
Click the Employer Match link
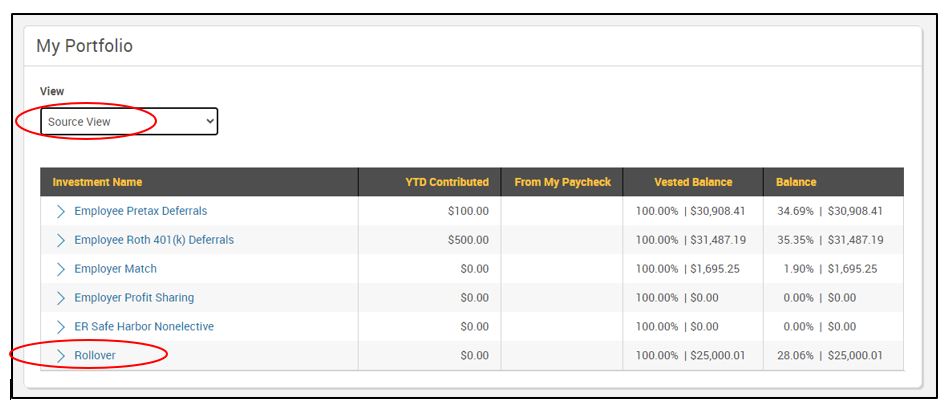point(115,269)
